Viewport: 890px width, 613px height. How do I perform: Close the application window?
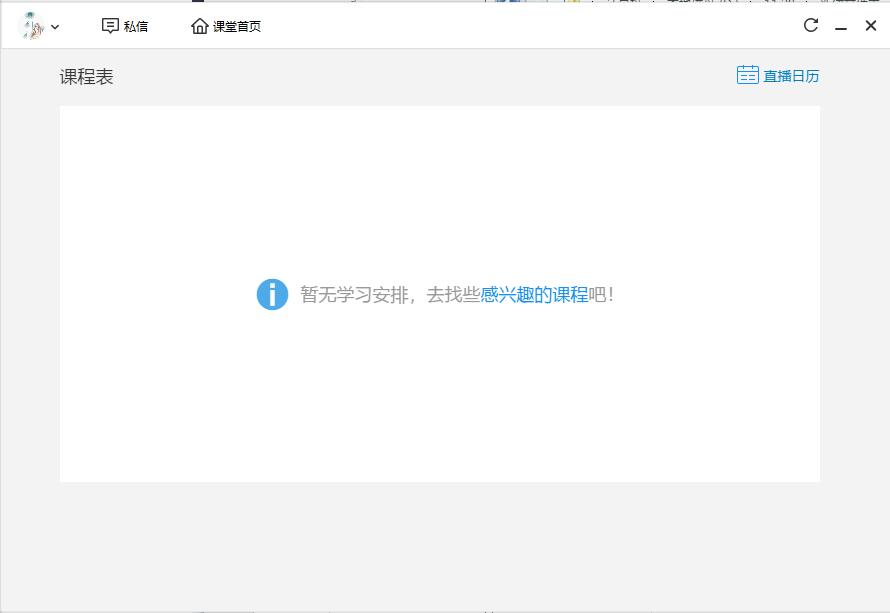[871, 25]
